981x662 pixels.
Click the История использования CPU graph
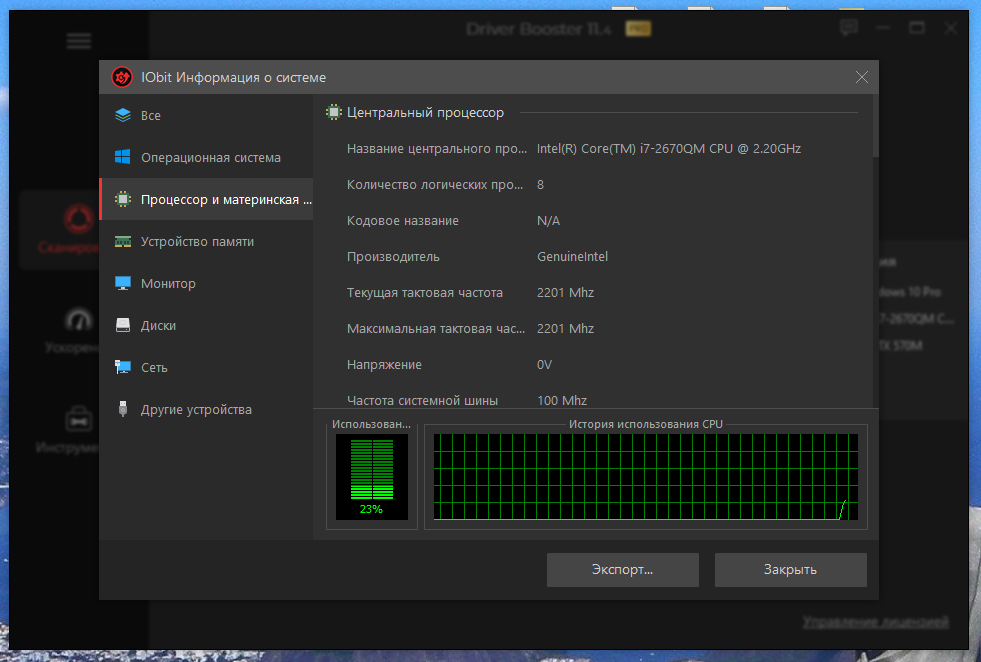[646, 477]
